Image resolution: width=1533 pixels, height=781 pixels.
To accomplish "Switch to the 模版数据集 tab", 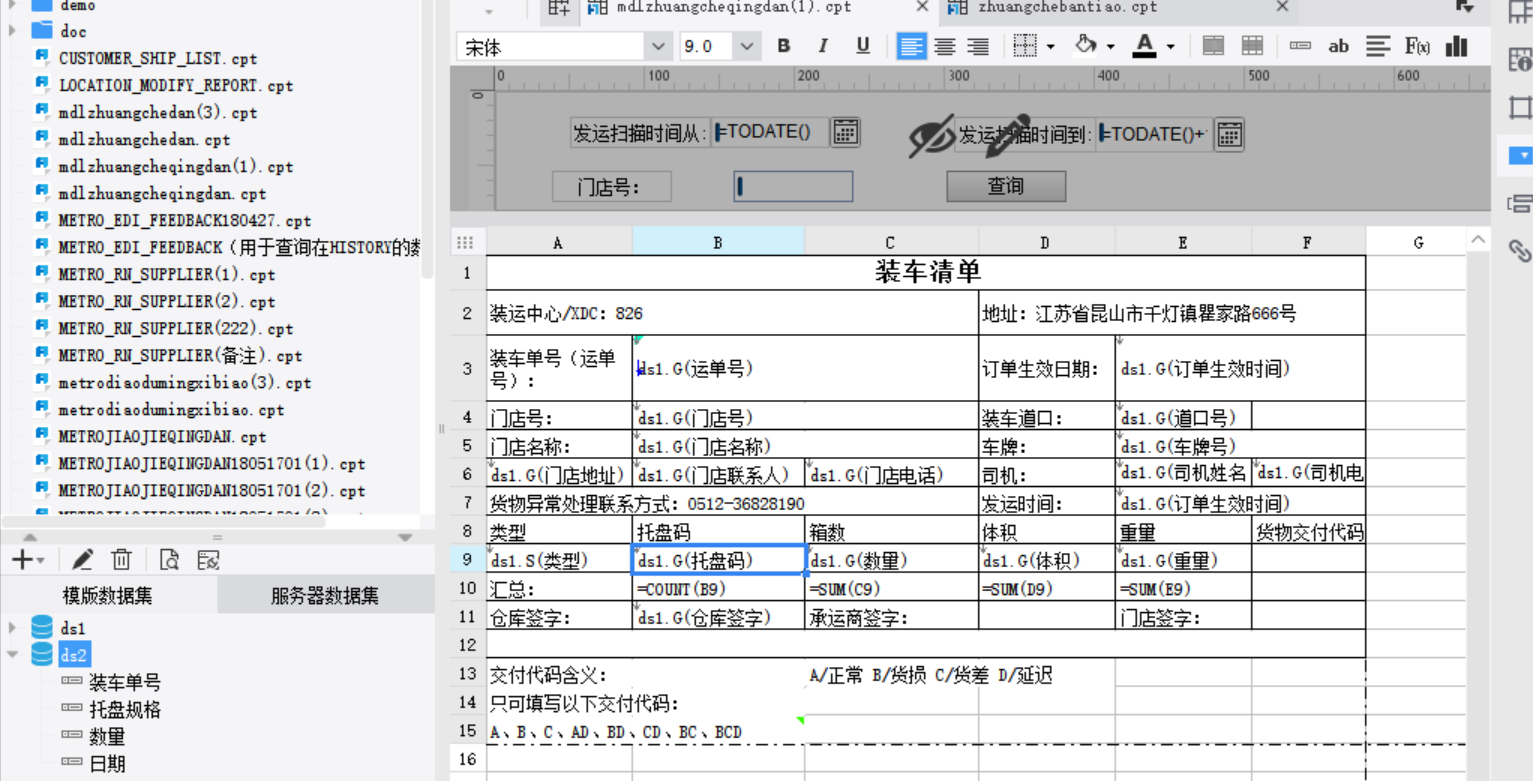I will pos(108,596).
